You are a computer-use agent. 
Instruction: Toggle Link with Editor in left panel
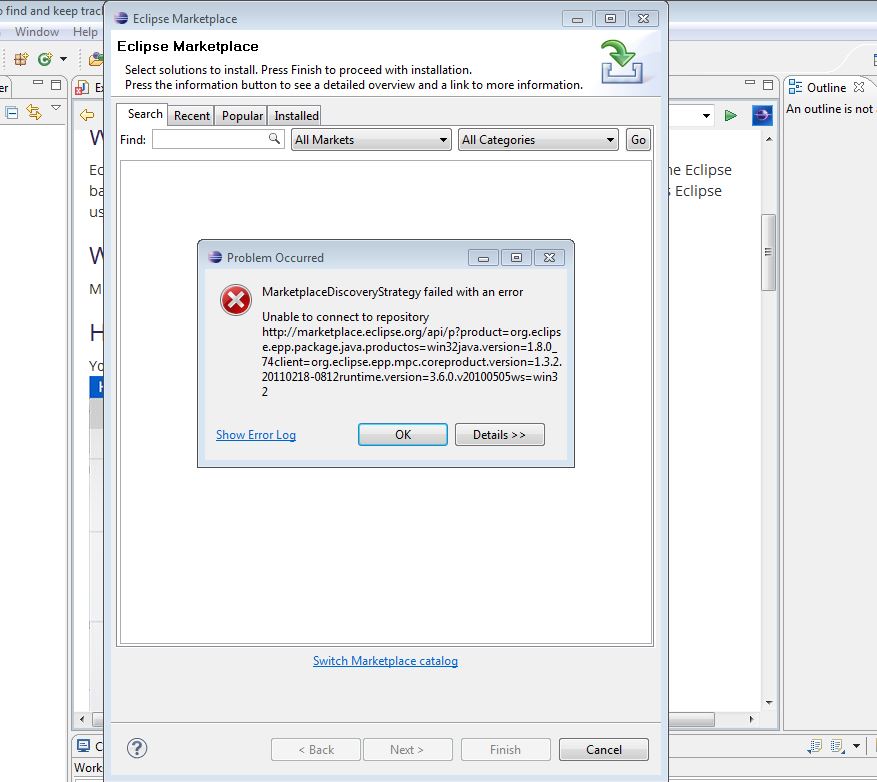(x=34, y=112)
